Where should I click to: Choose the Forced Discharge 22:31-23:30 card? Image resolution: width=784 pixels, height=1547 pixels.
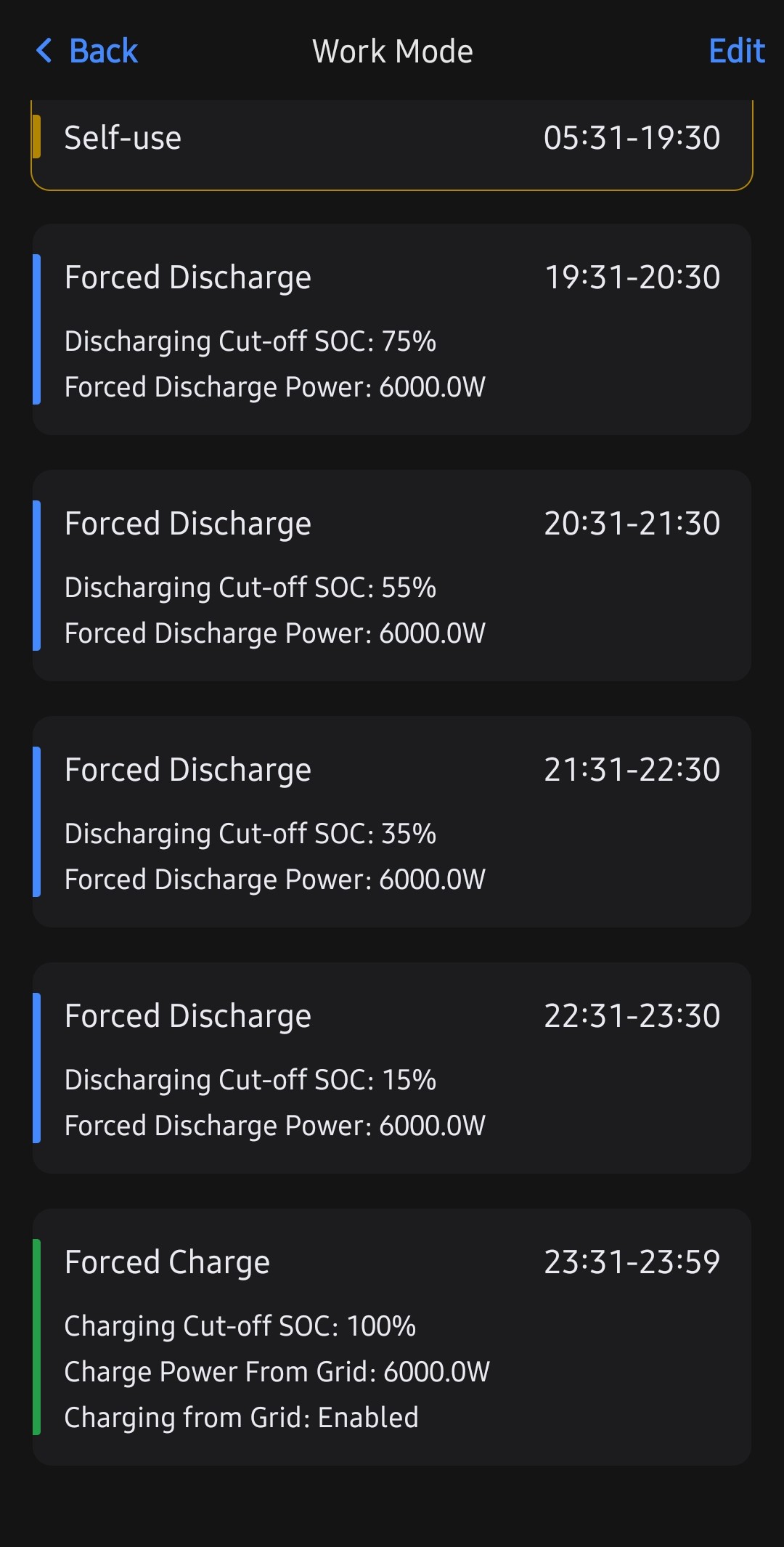(392, 1068)
